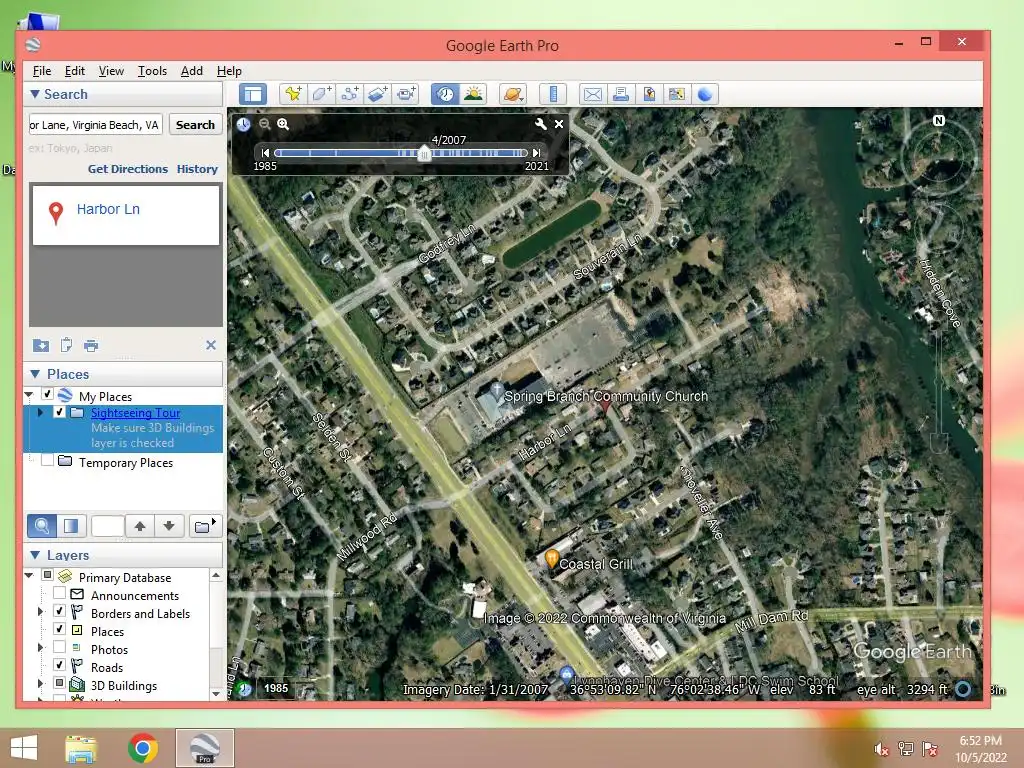Image resolution: width=1024 pixels, height=768 pixels.
Task: Expand the Photos layer node
Action: click(x=40, y=648)
